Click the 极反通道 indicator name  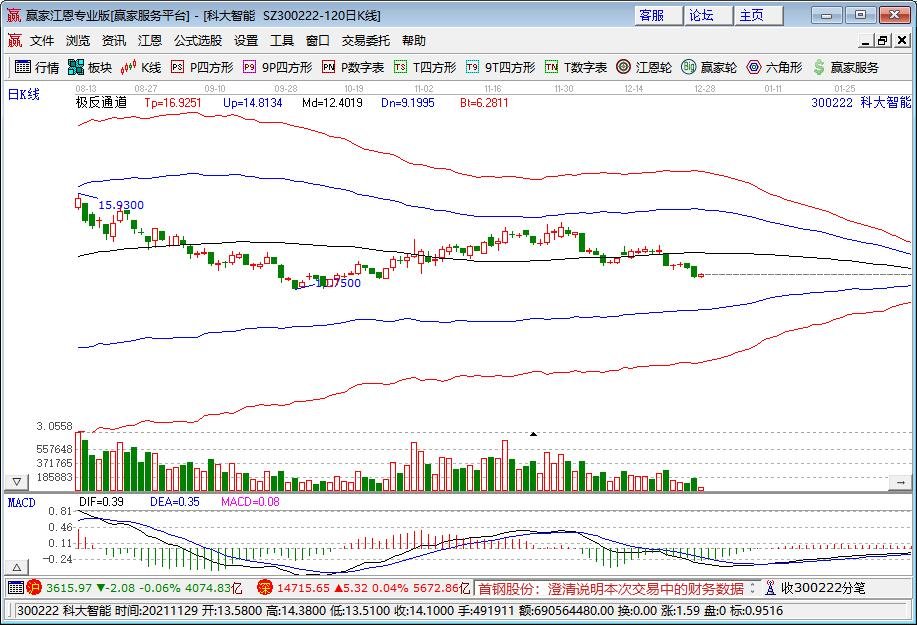pyautogui.click(x=101, y=103)
